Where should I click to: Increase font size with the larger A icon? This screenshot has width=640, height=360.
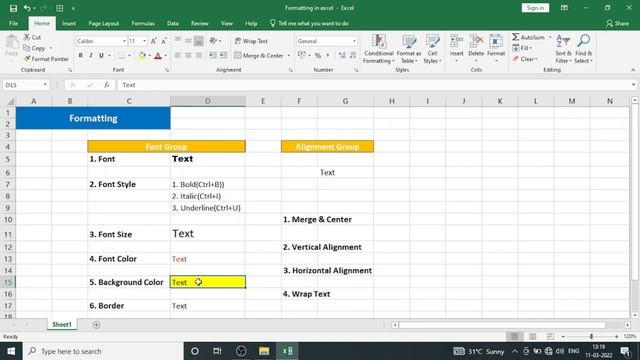[x=153, y=41]
